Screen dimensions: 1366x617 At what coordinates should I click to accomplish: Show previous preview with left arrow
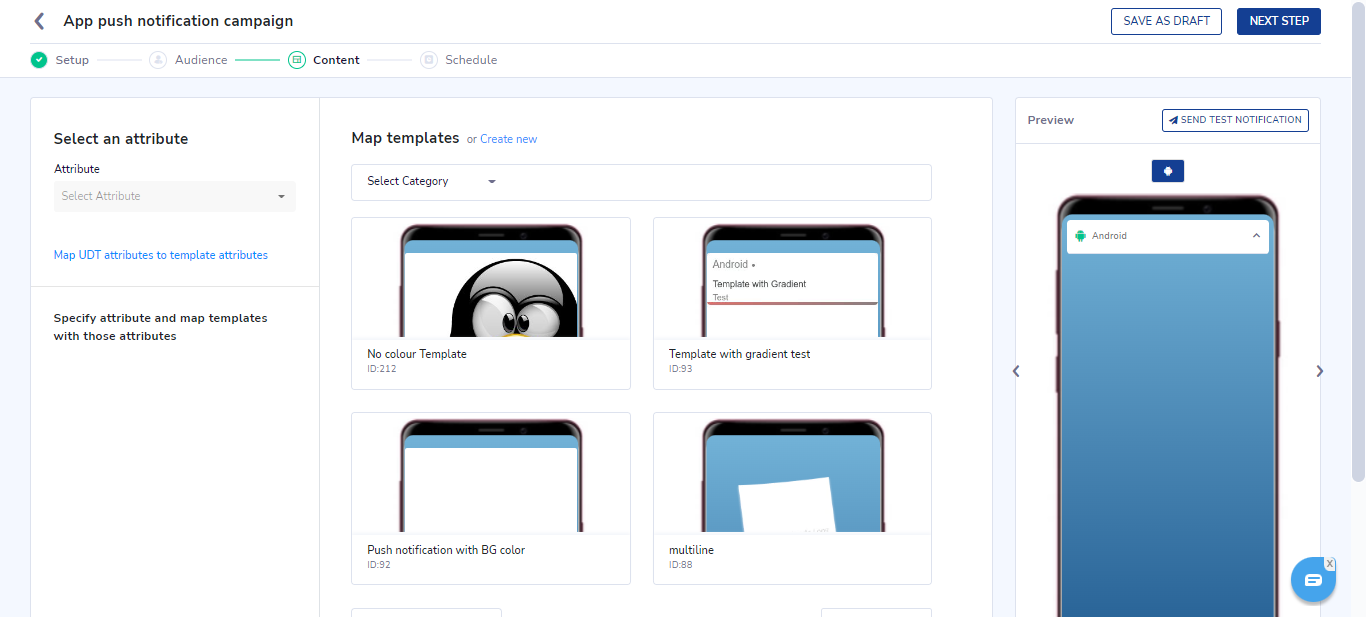1016,371
